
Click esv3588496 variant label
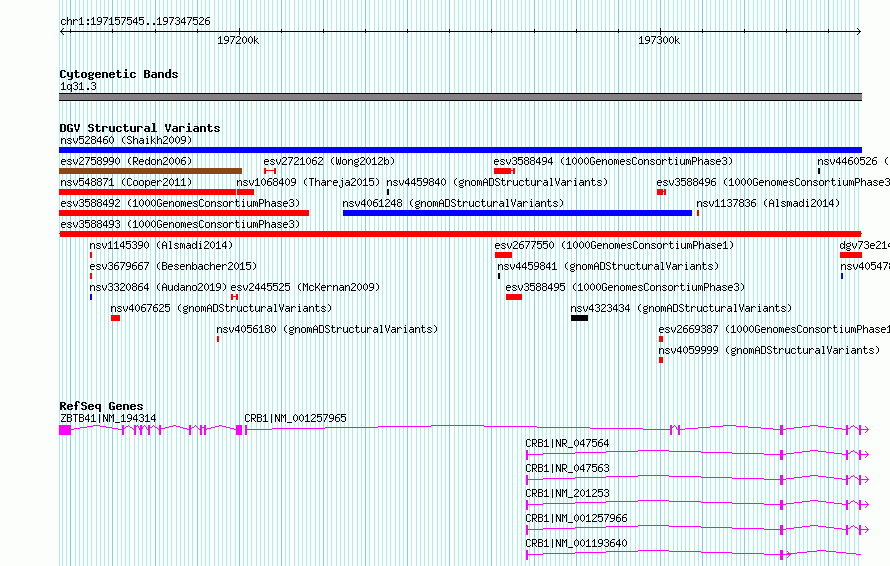click(x=773, y=182)
